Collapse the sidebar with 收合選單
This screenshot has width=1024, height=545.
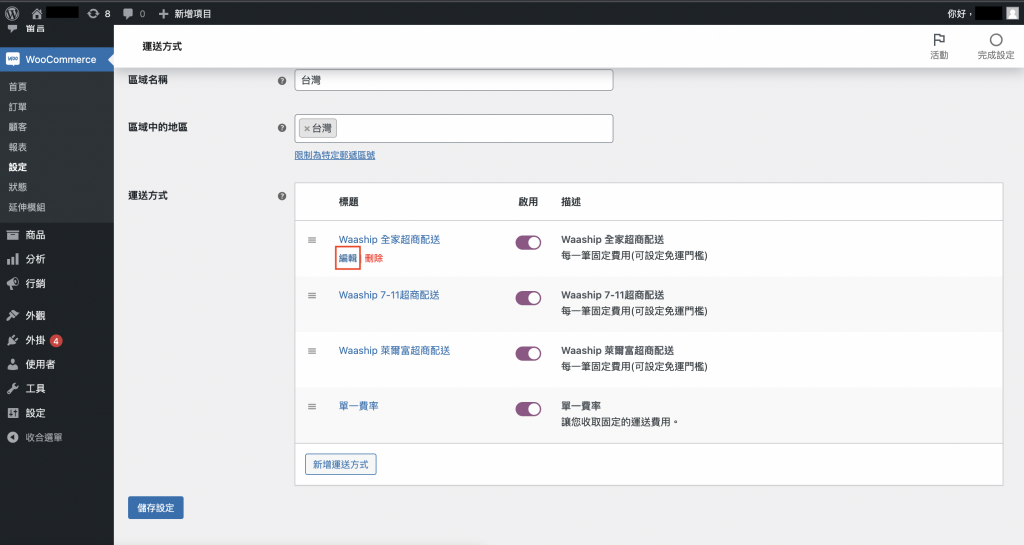(x=43, y=437)
